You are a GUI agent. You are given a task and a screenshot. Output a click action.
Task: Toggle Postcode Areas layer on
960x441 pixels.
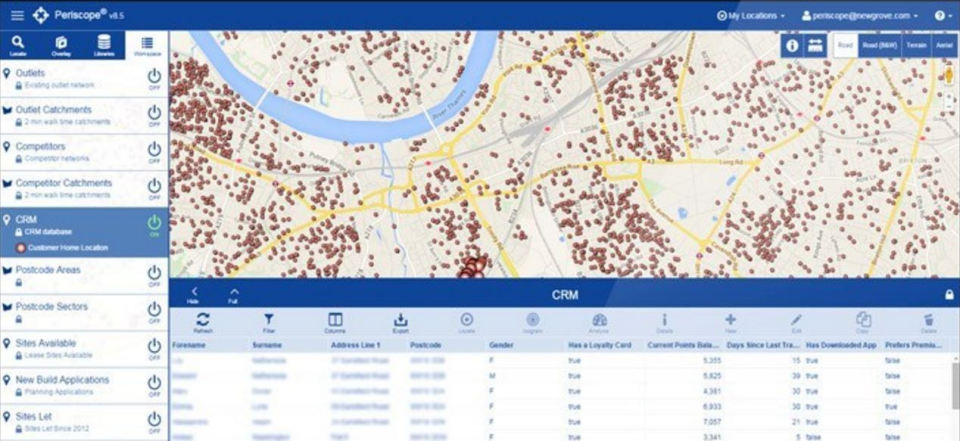click(x=154, y=276)
